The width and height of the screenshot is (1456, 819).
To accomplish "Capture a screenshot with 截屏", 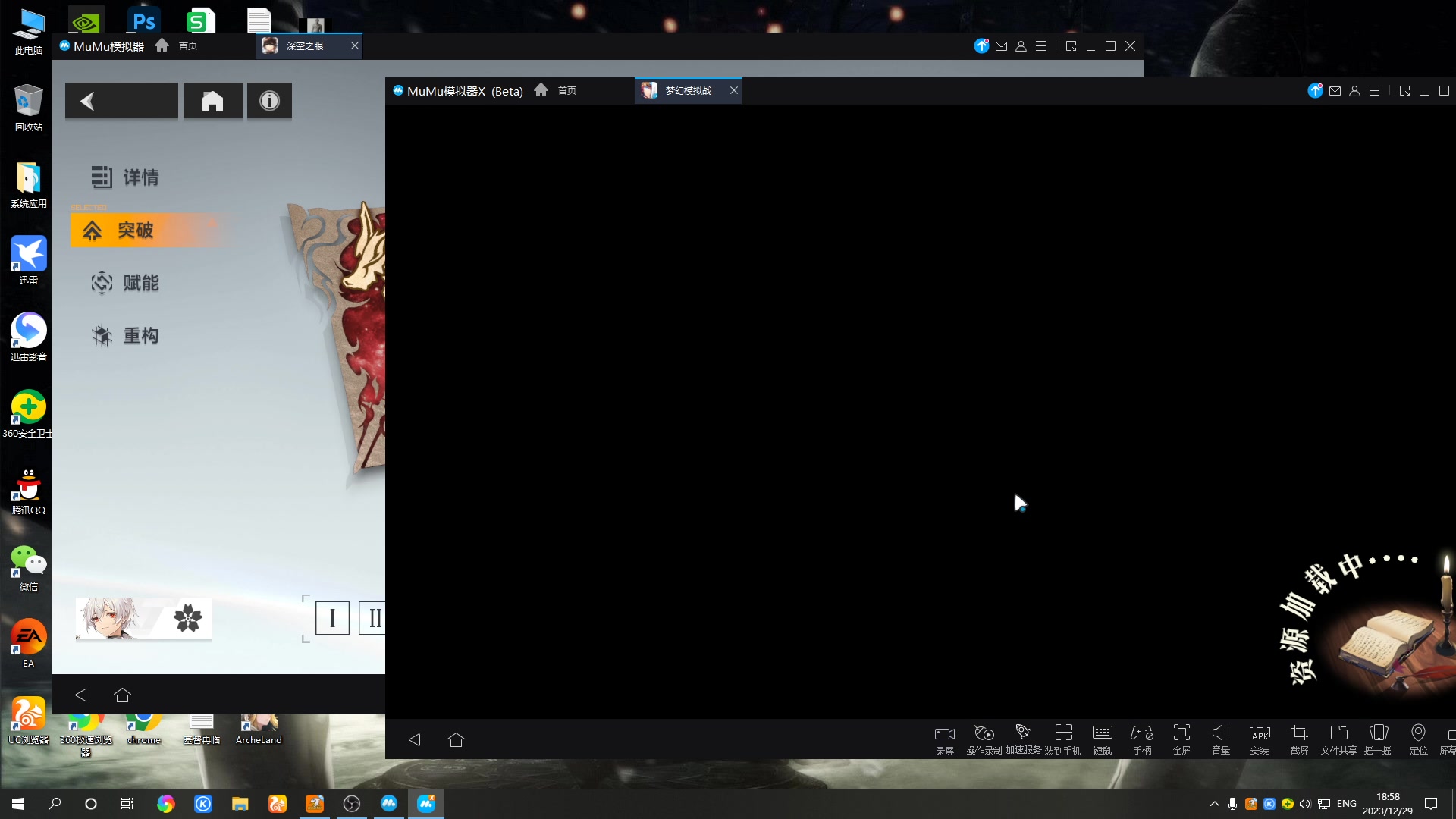I will coord(1299,738).
